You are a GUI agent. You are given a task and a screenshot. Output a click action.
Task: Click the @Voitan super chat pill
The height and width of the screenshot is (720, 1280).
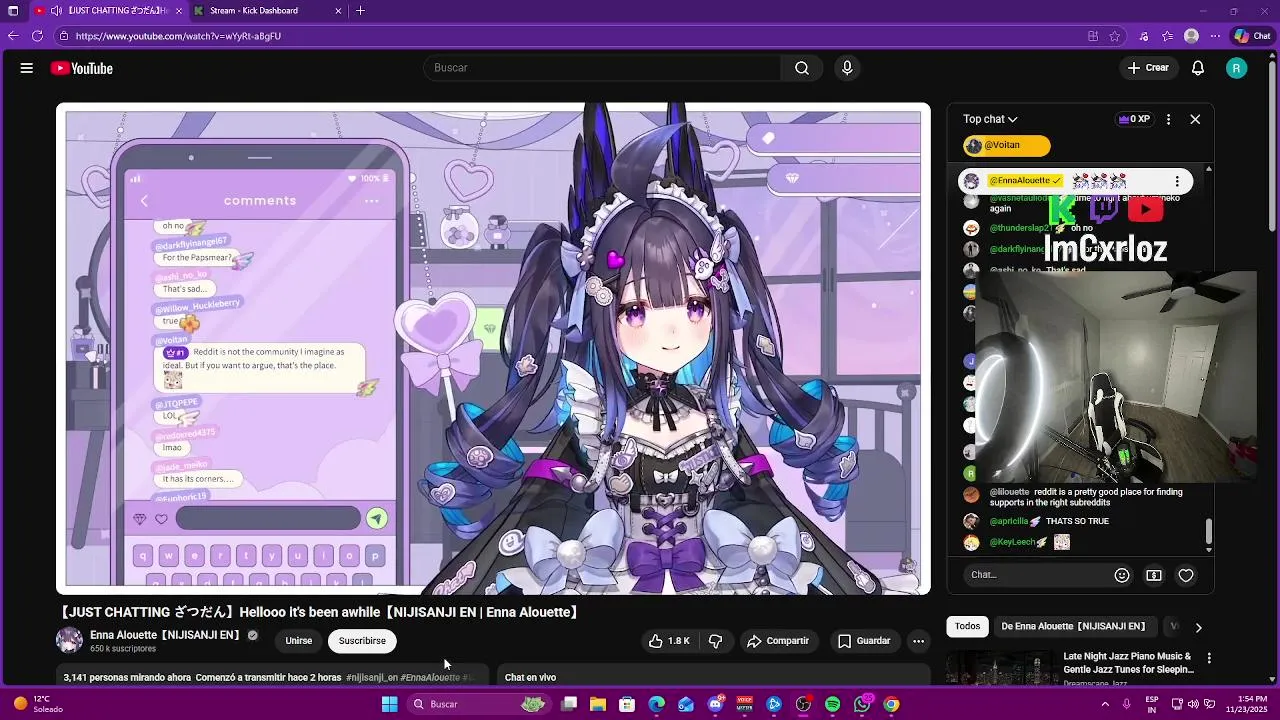coord(1006,146)
